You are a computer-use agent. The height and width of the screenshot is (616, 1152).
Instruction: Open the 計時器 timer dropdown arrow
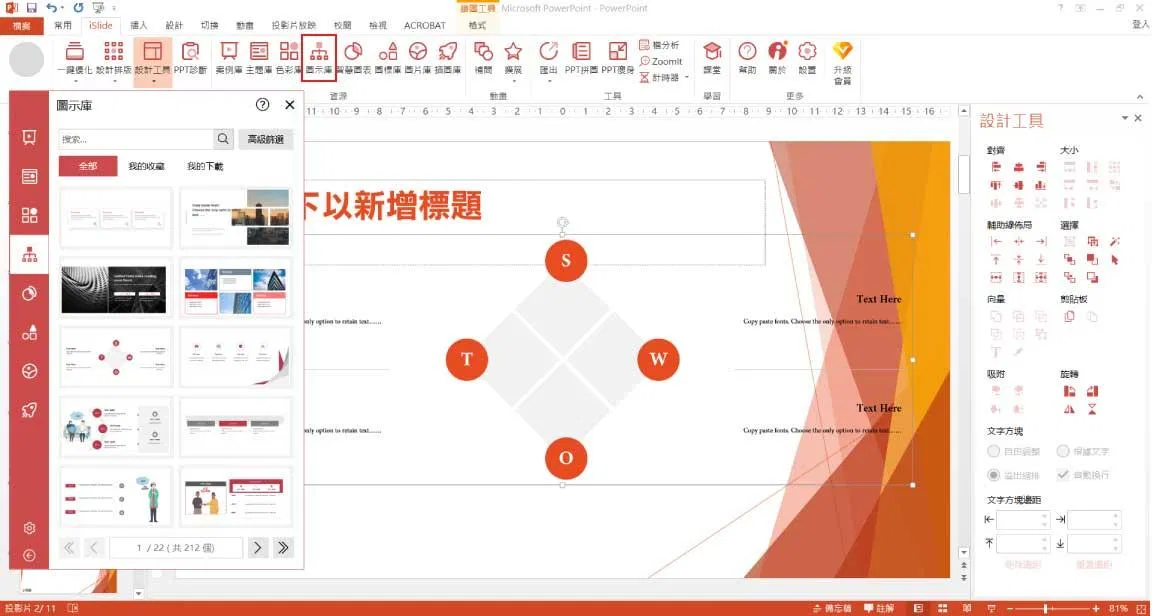pos(687,77)
